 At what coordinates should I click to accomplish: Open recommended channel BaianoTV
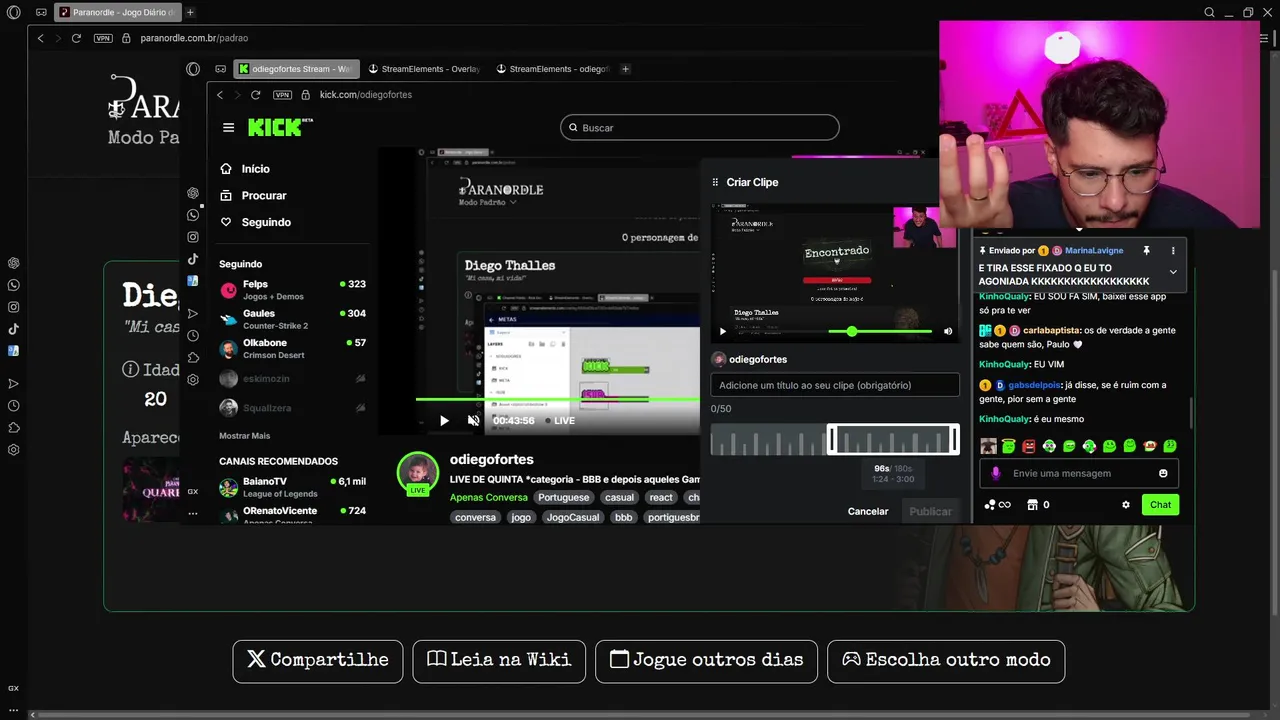pos(292,487)
